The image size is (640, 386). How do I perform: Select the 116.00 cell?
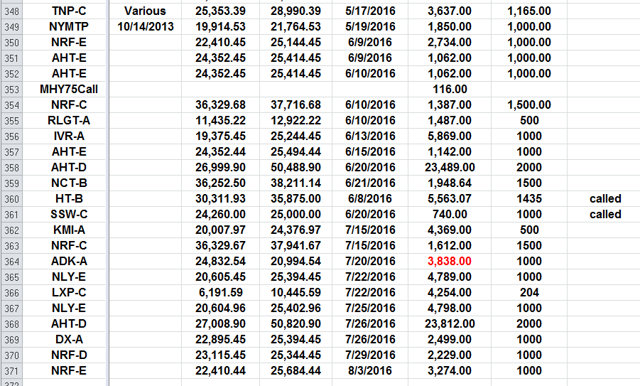coord(449,89)
